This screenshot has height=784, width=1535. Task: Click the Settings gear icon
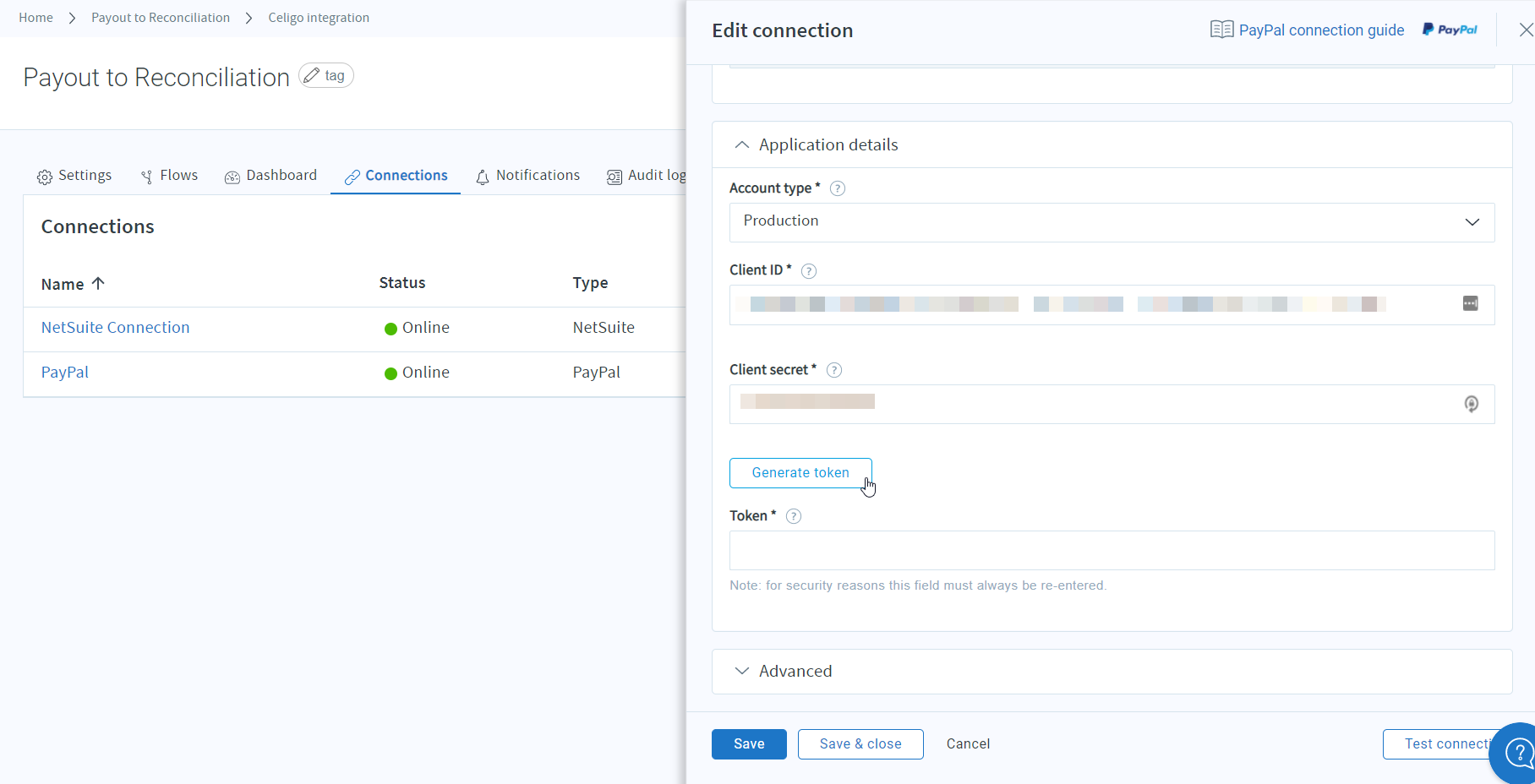tap(45, 177)
